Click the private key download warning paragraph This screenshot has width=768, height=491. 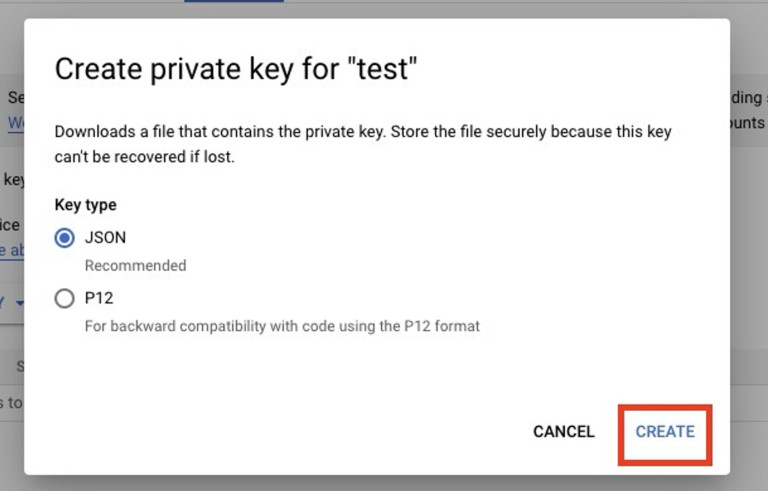362,144
